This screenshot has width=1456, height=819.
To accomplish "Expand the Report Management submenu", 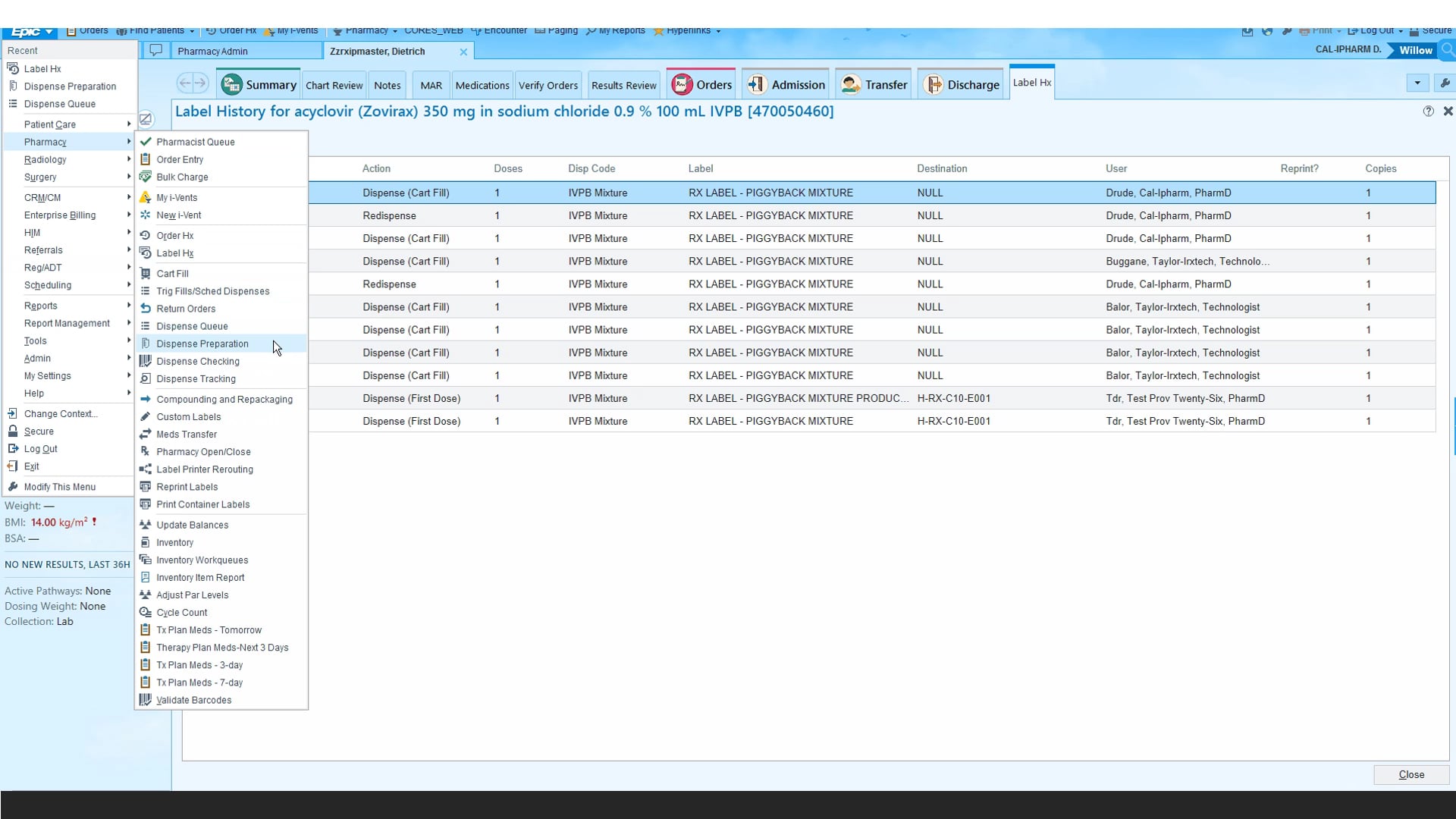I will point(68,323).
